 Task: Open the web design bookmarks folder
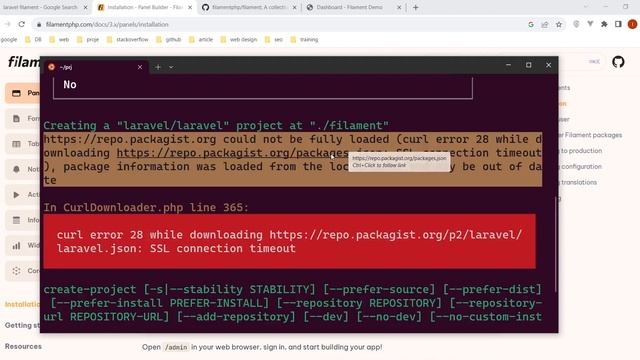click(x=239, y=40)
